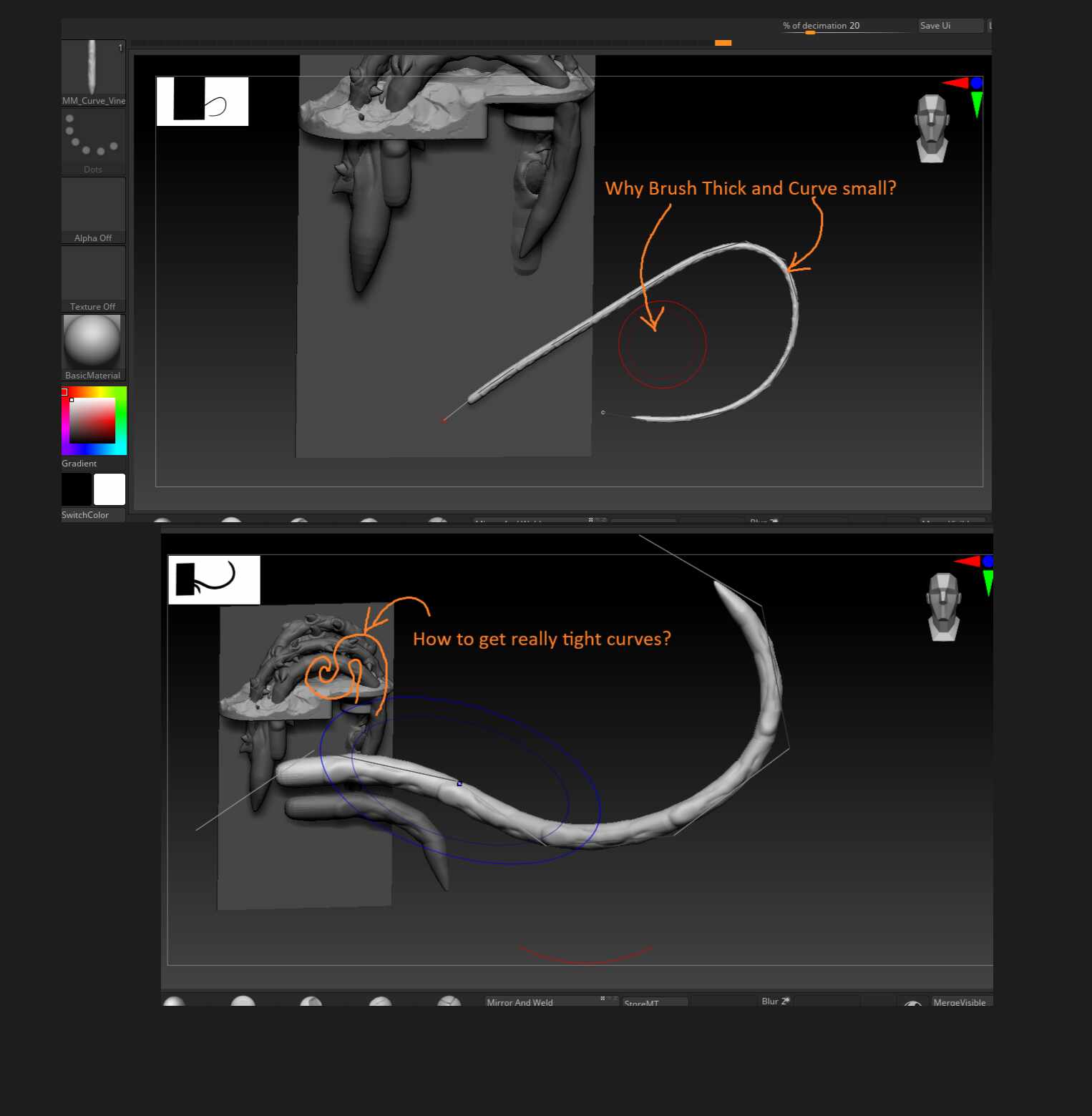Toggle the Gradient color option
Viewport: 1092px width, 1116px height.
(x=79, y=464)
